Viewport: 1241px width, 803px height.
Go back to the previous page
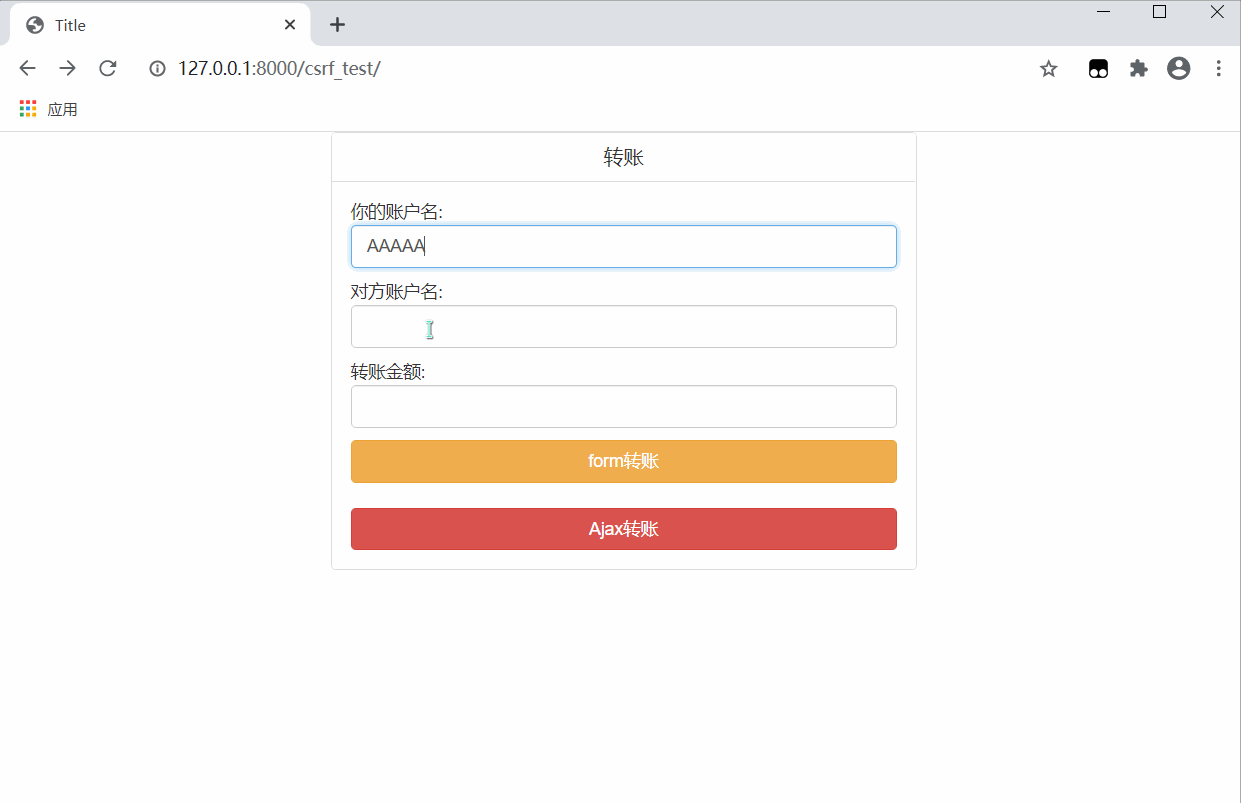coord(27,68)
